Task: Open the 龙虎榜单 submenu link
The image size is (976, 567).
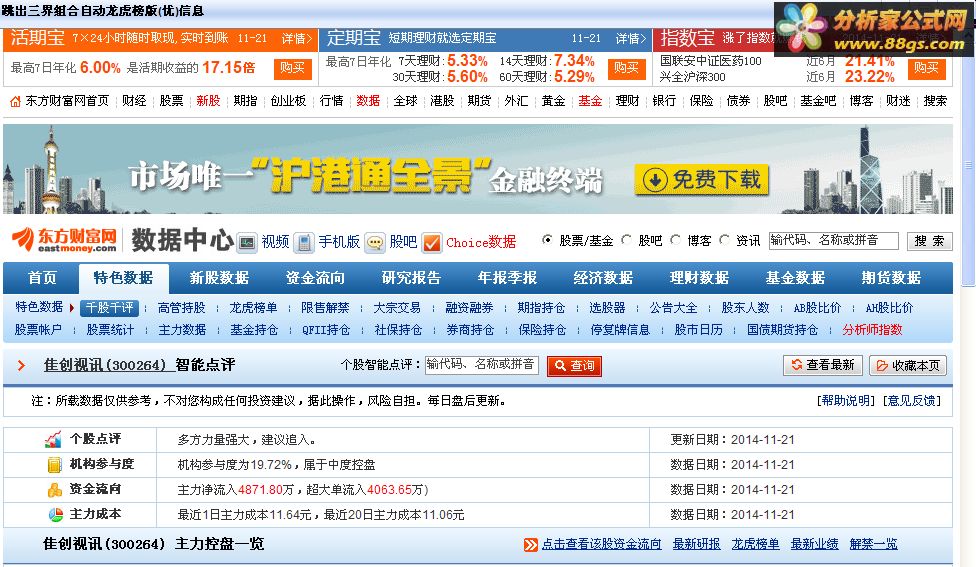Action: pyautogui.click(x=253, y=308)
